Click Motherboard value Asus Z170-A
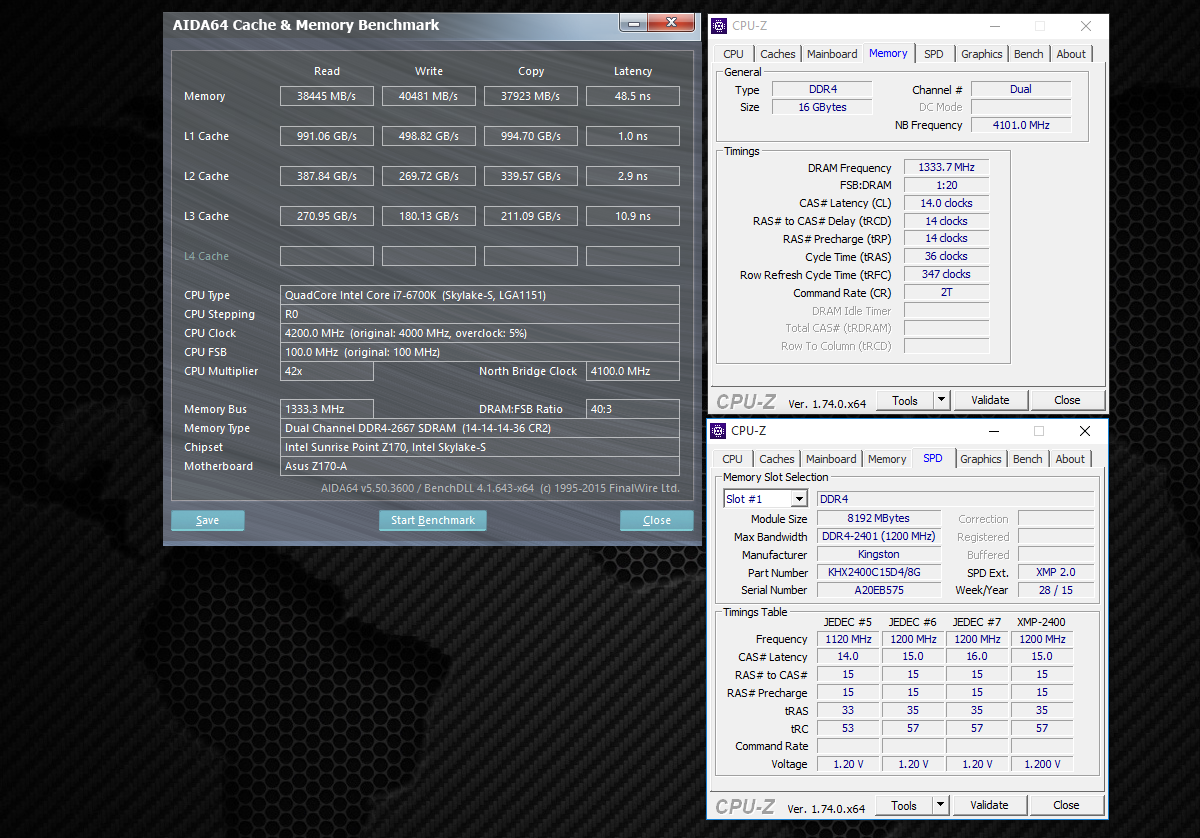Viewport: 1200px width, 838px height. click(x=480, y=466)
